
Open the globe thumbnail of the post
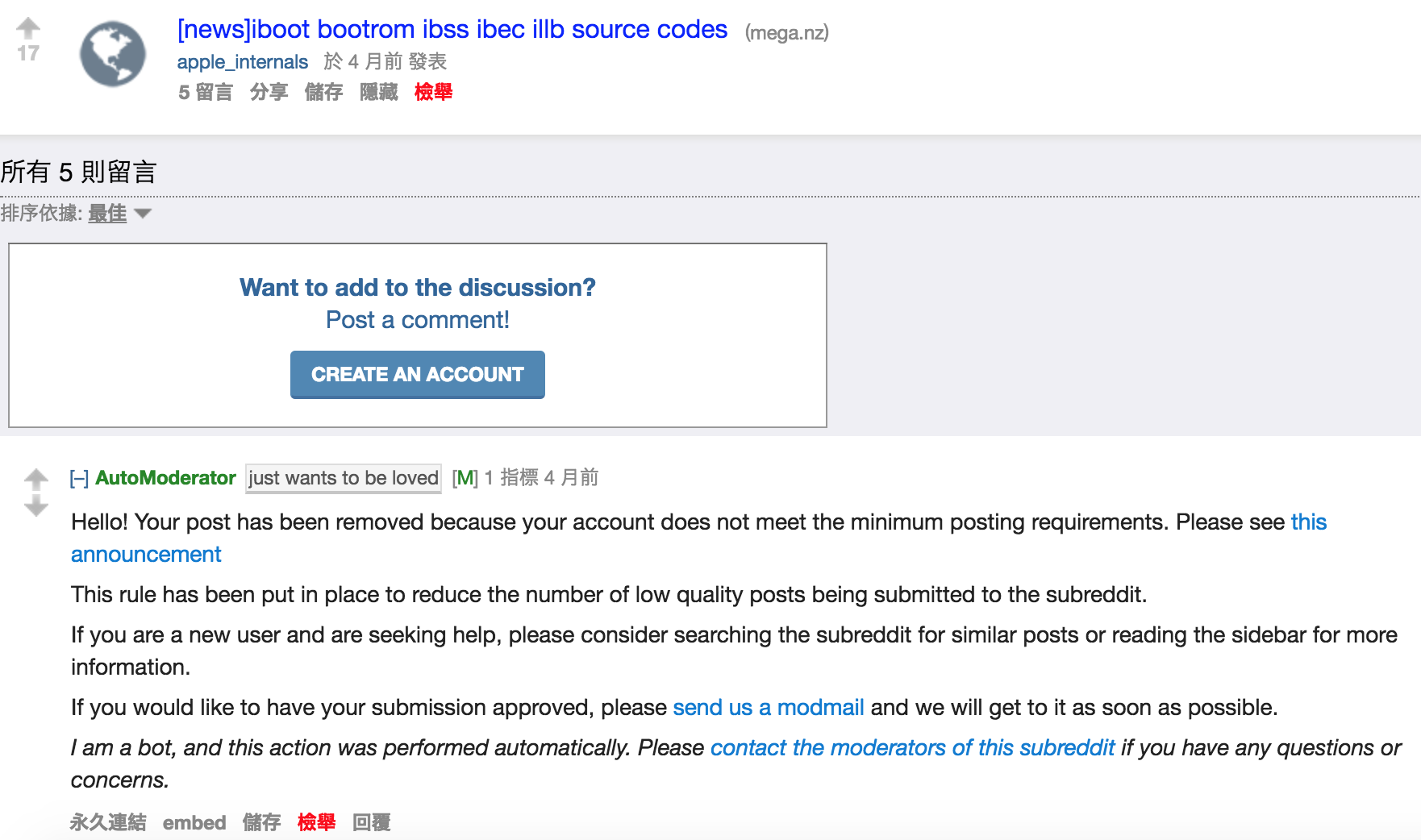(113, 54)
